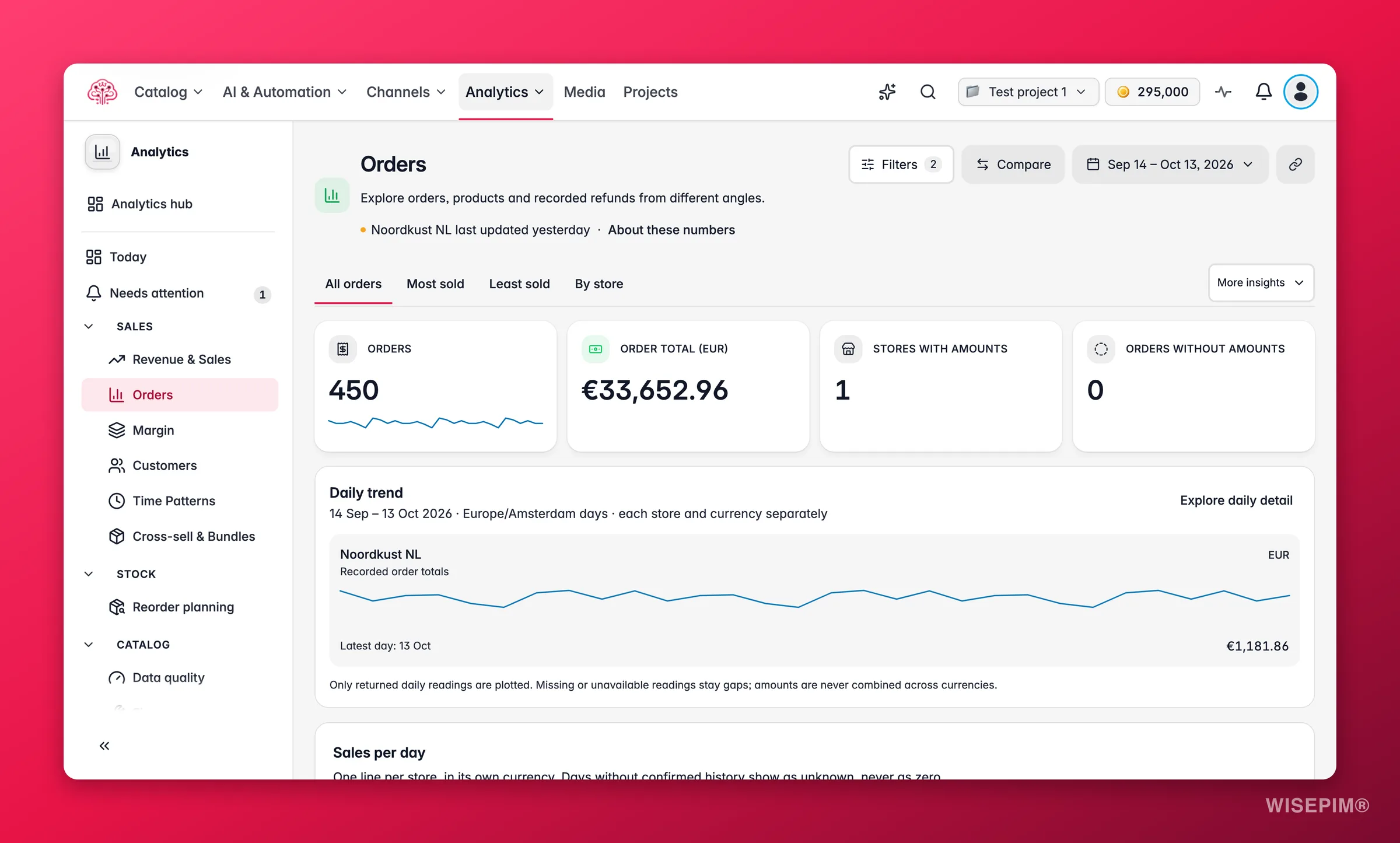1400x843 pixels.
Task: Open the user profile avatar
Action: (1301, 92)
